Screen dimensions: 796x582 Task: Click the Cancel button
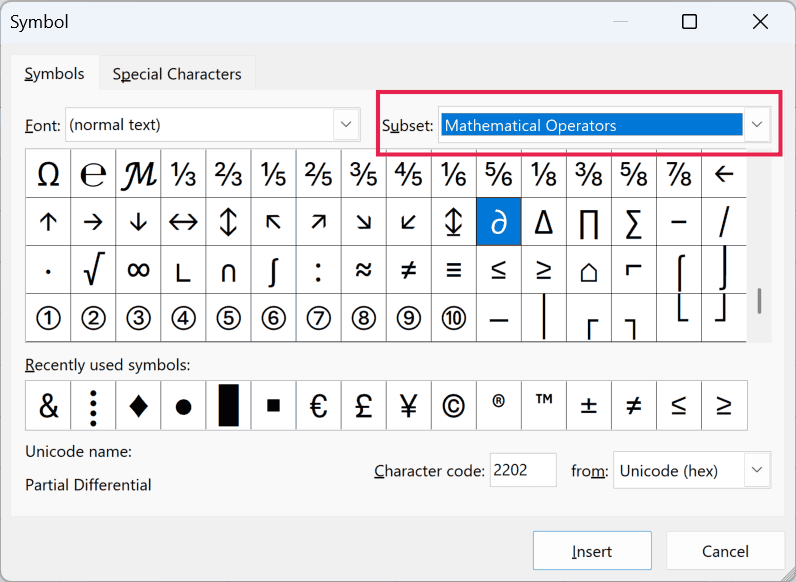point(725,551)
